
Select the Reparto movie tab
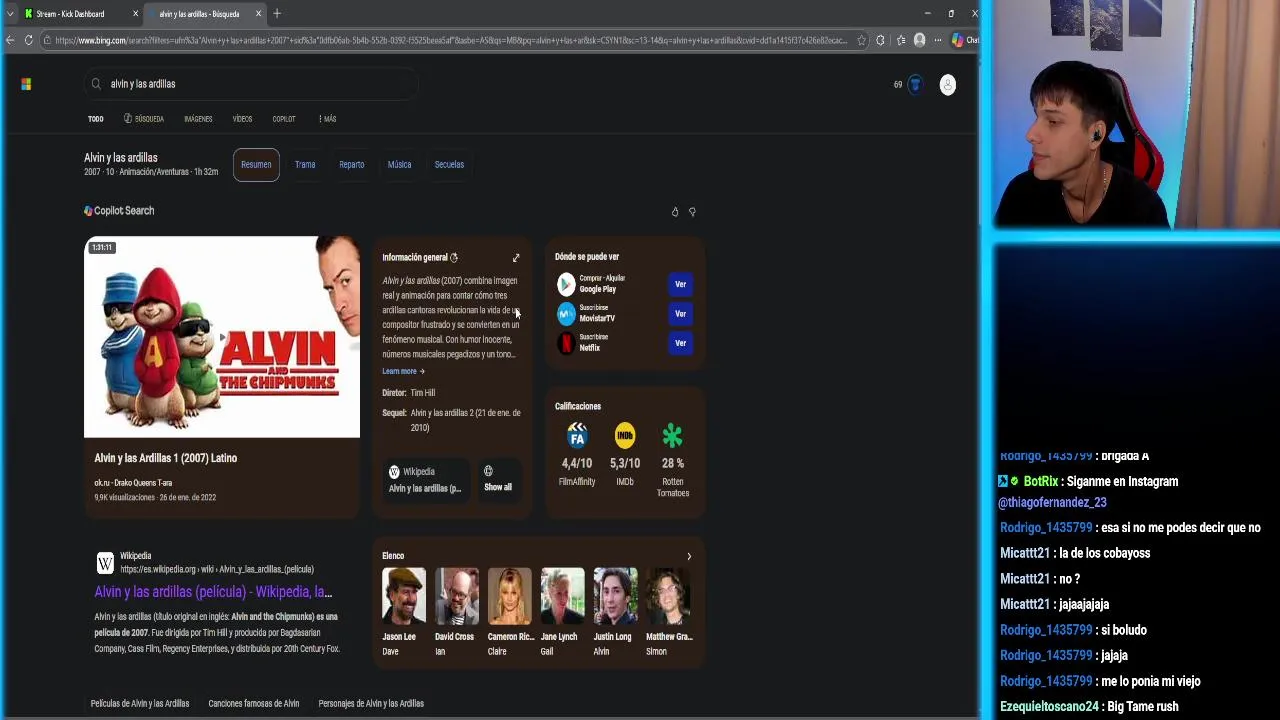[351, 164]
